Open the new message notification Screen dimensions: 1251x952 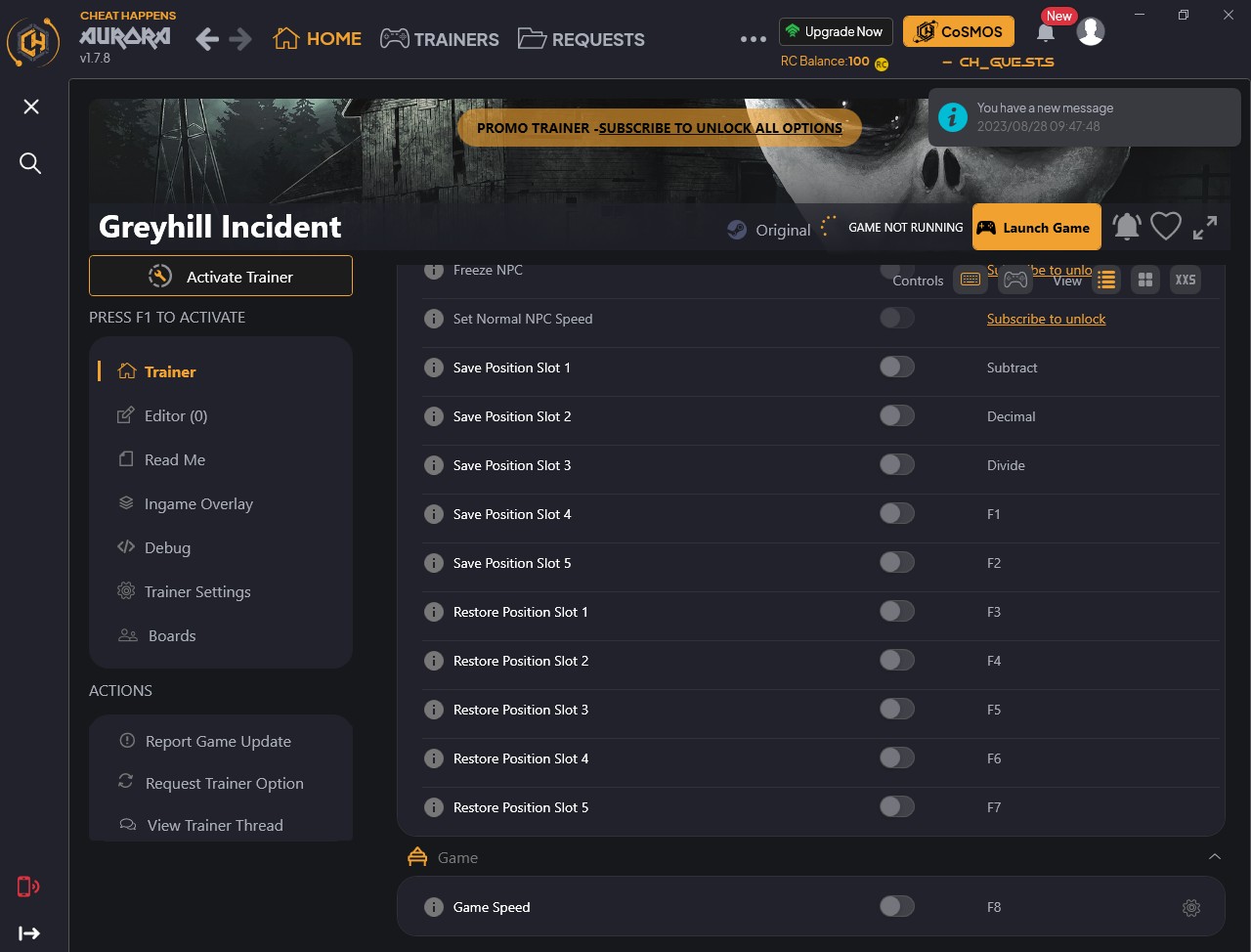(x=1085, y=117)
